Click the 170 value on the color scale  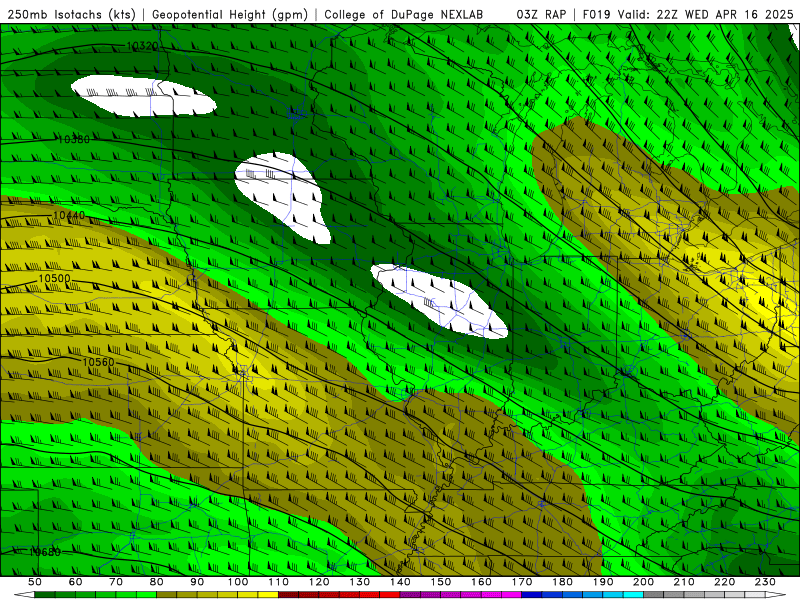coord(522,582)
